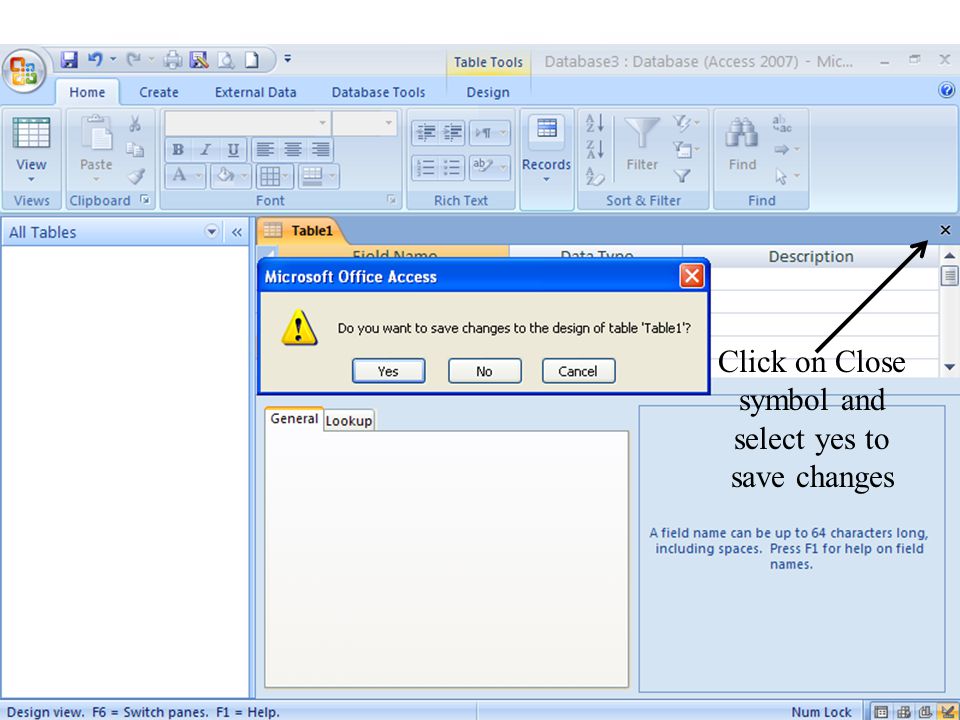Viewport: 960px width, 720px height.
Task: Decrease the list indent level
Action: [x=426, y=133]
